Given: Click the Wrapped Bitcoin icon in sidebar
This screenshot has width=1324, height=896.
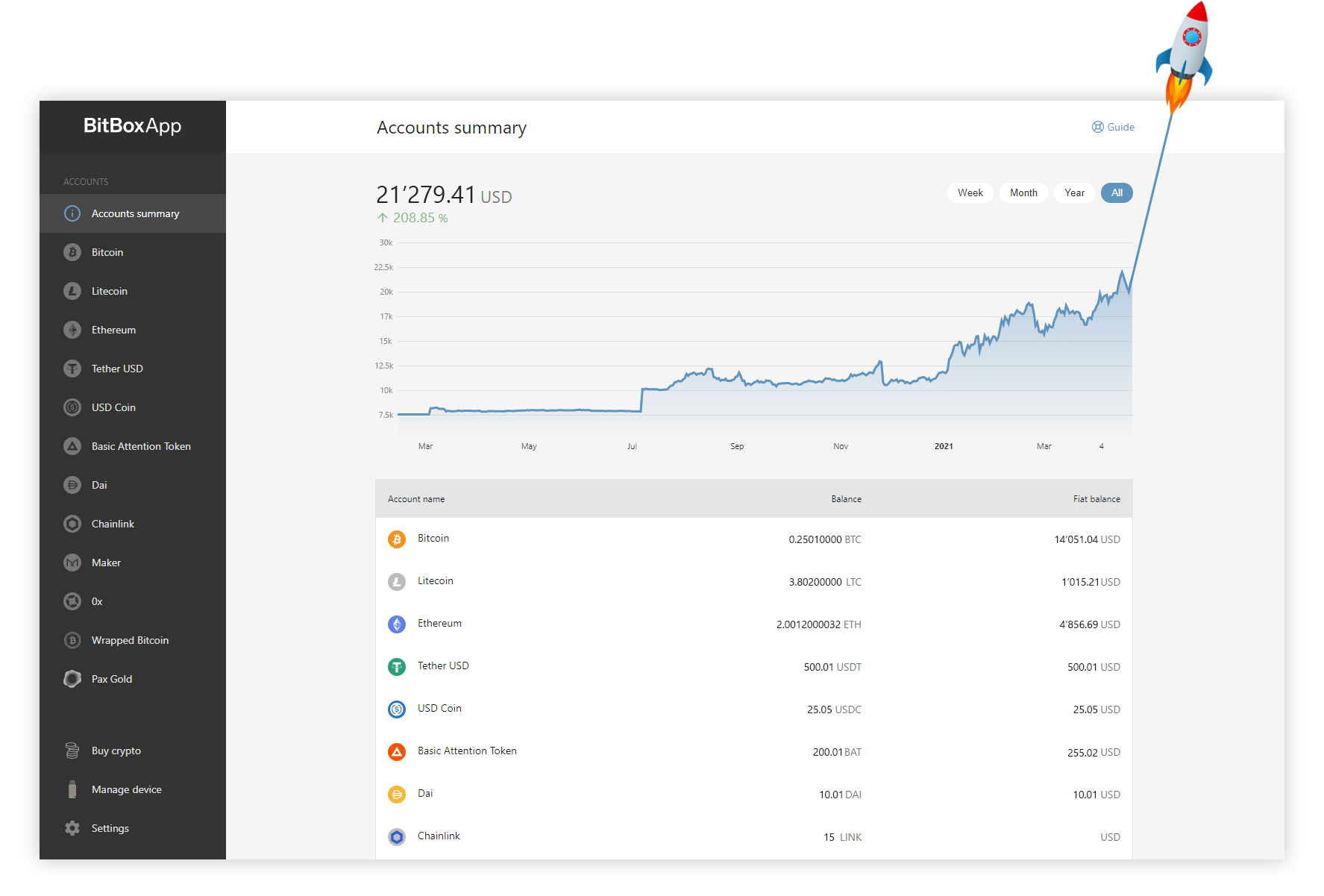Looking at the screenshot, I should pyautogui.click(x=72, y=640).
